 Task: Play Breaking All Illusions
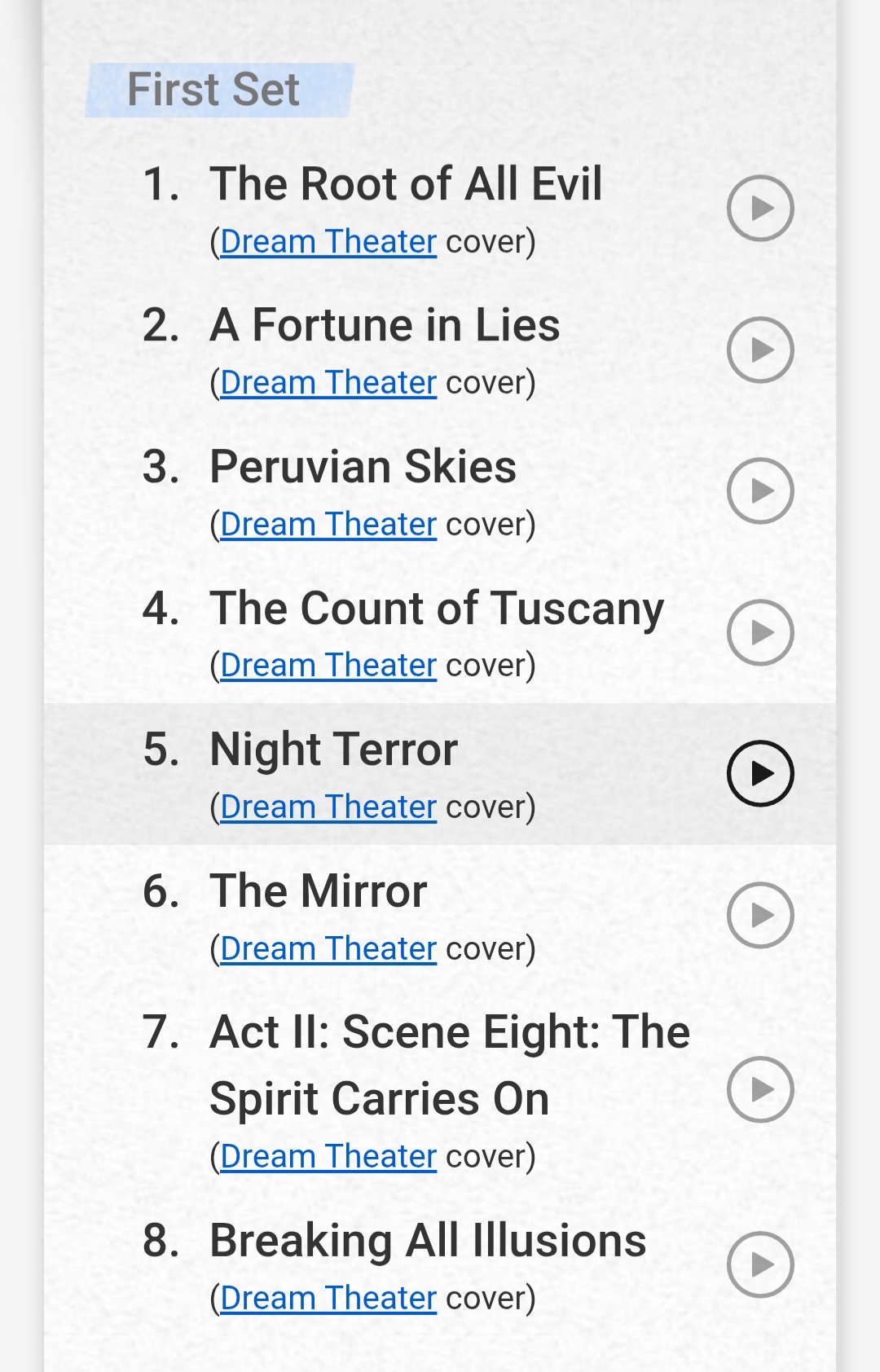pos(760,1265)
